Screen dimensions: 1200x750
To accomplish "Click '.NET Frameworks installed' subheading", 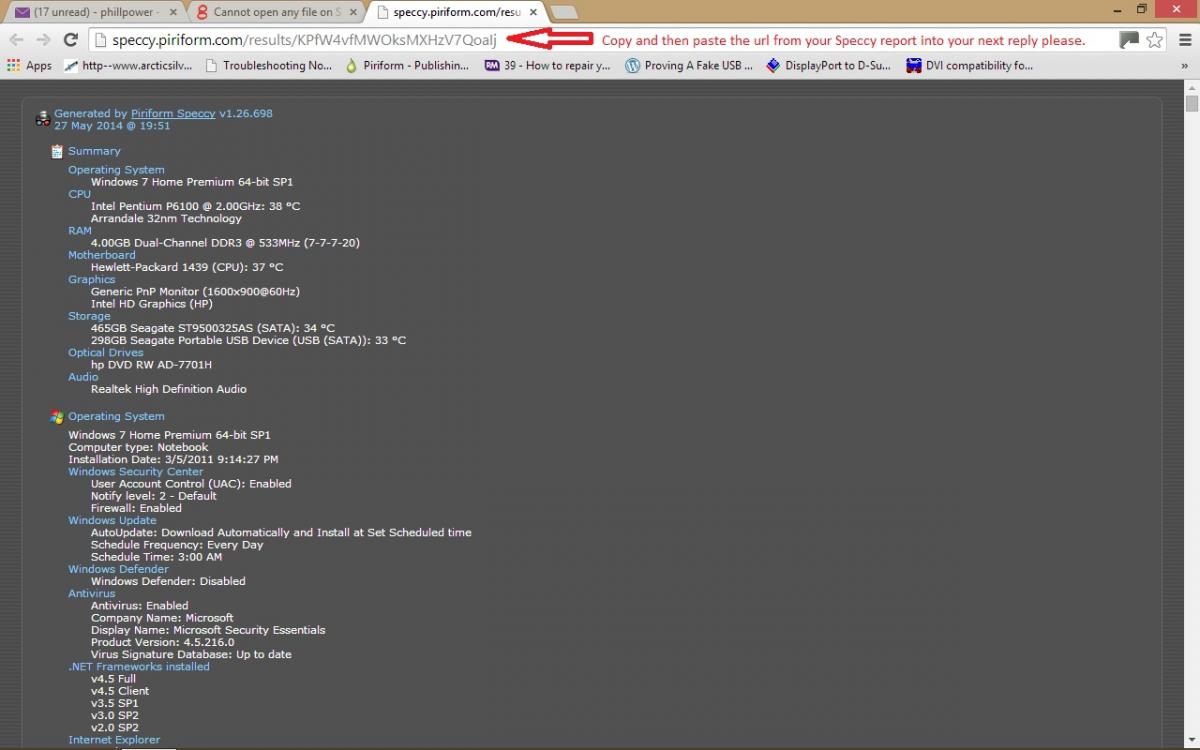I will click(x=139, y=666).
